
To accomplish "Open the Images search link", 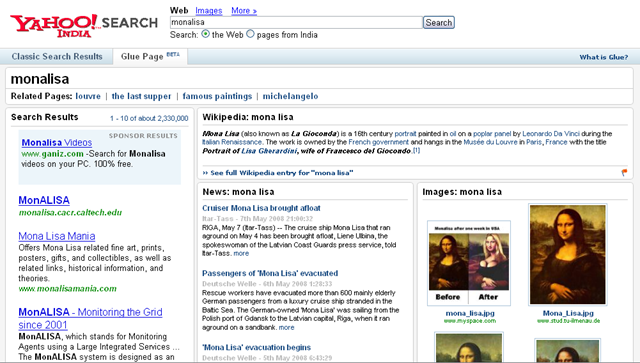I will [x=209, y=11].
